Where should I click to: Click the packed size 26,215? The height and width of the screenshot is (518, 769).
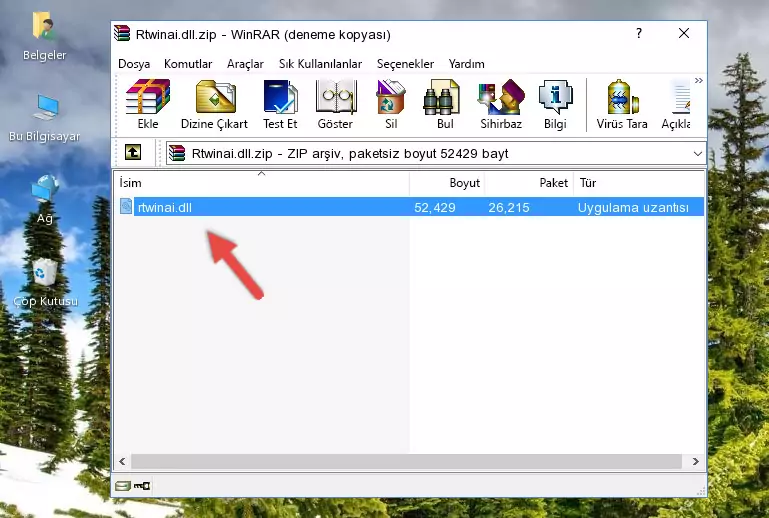(509, 207)
